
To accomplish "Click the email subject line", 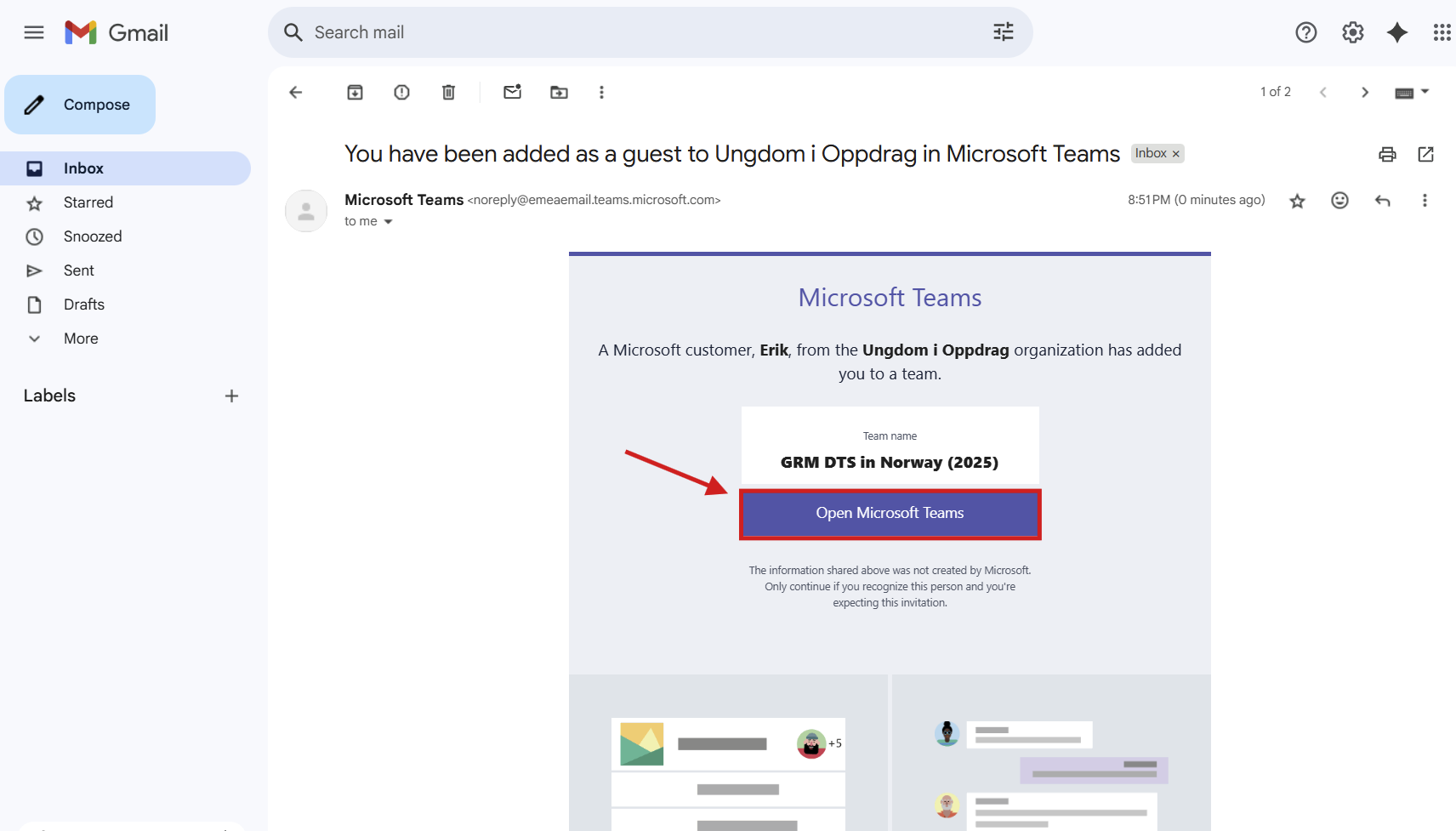I will click(732, 154).
